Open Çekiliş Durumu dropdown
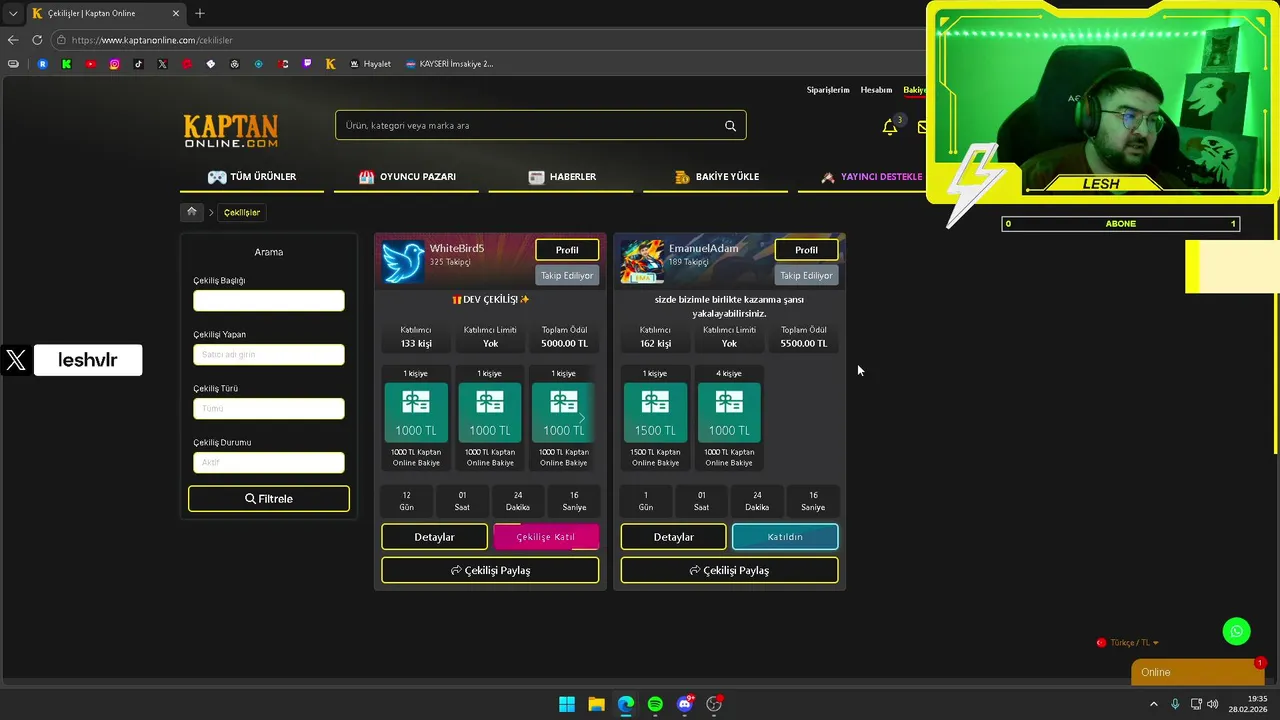 pyautogui.click(x=269, y=462)
